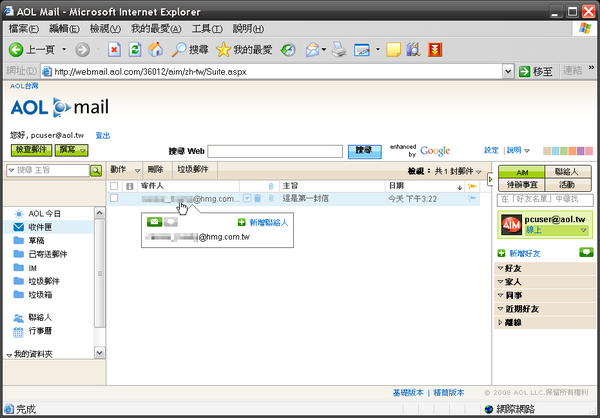Collapse the 家人 buddy group
Screen dimensions: 600x418
pyautogui.click(x=500, y=282)
